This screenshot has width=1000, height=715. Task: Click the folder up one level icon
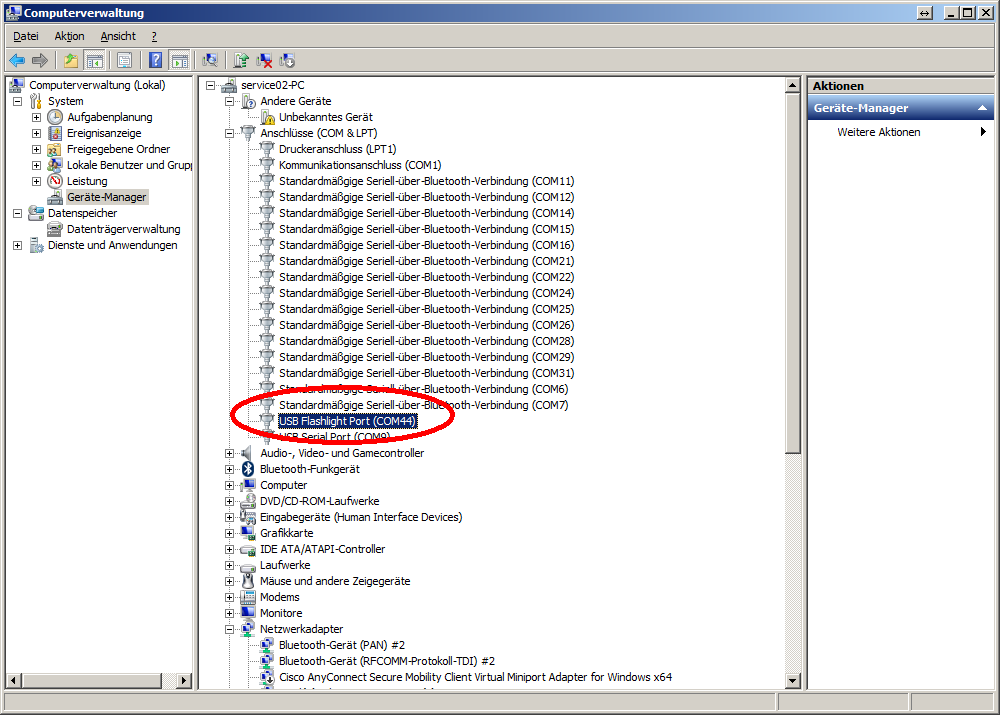point(71,60)
